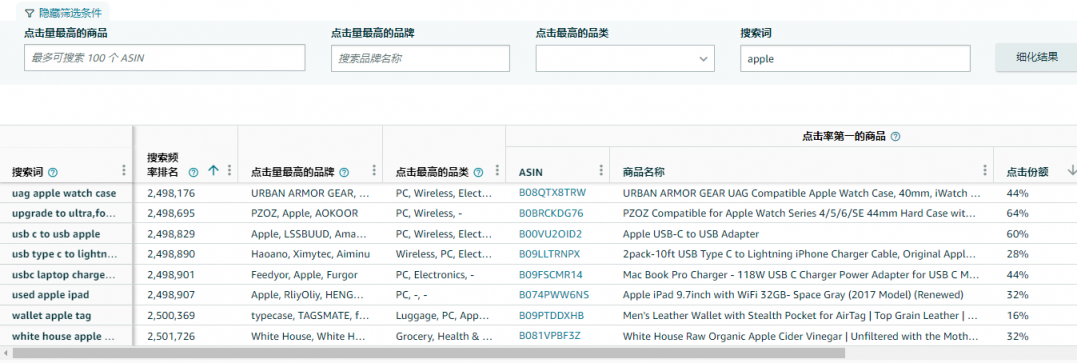Open column menu dots for 搜索频率排名
Screen dimensions: 1077x363
[x=229, y=170]
